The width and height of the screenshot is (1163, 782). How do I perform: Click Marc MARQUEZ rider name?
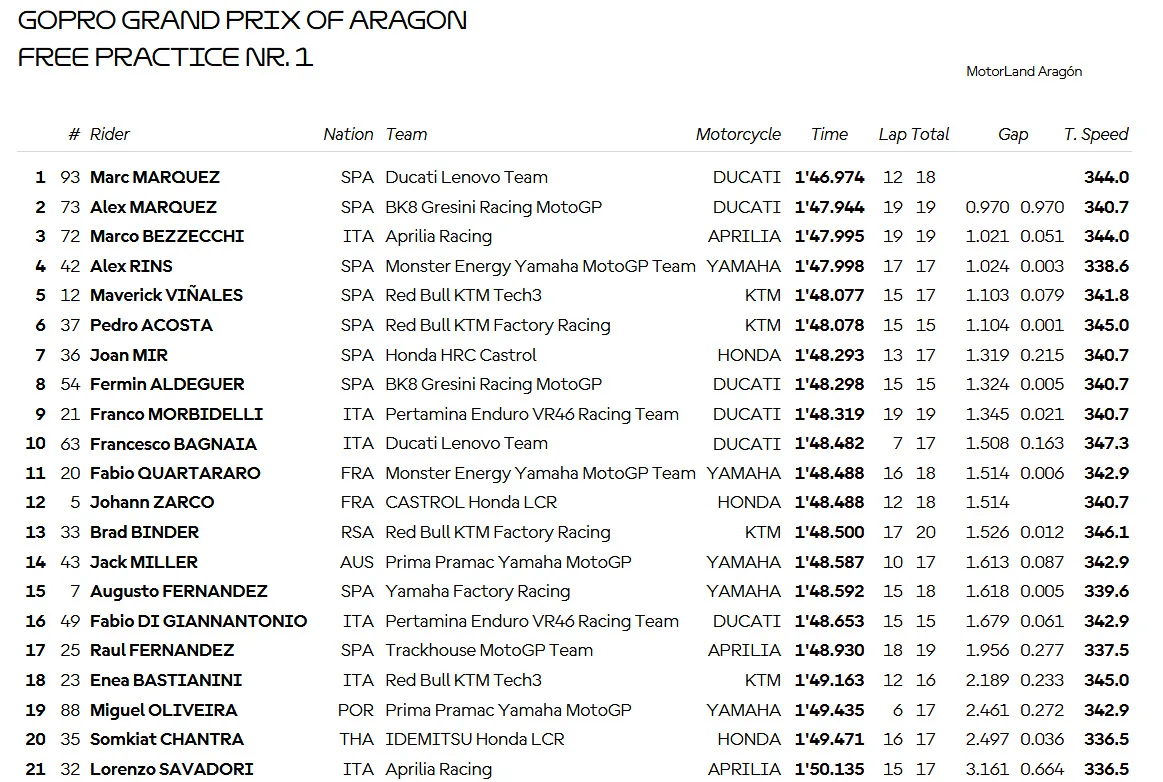click(x=155, y=177)
